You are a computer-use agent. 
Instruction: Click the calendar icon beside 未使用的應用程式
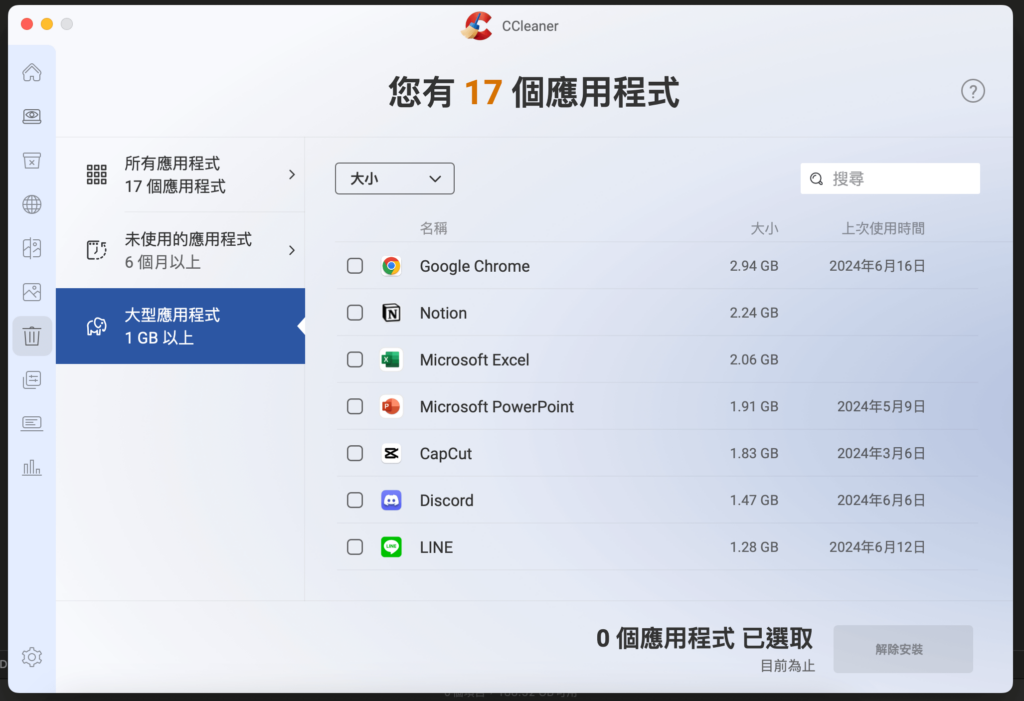[97, 250]
